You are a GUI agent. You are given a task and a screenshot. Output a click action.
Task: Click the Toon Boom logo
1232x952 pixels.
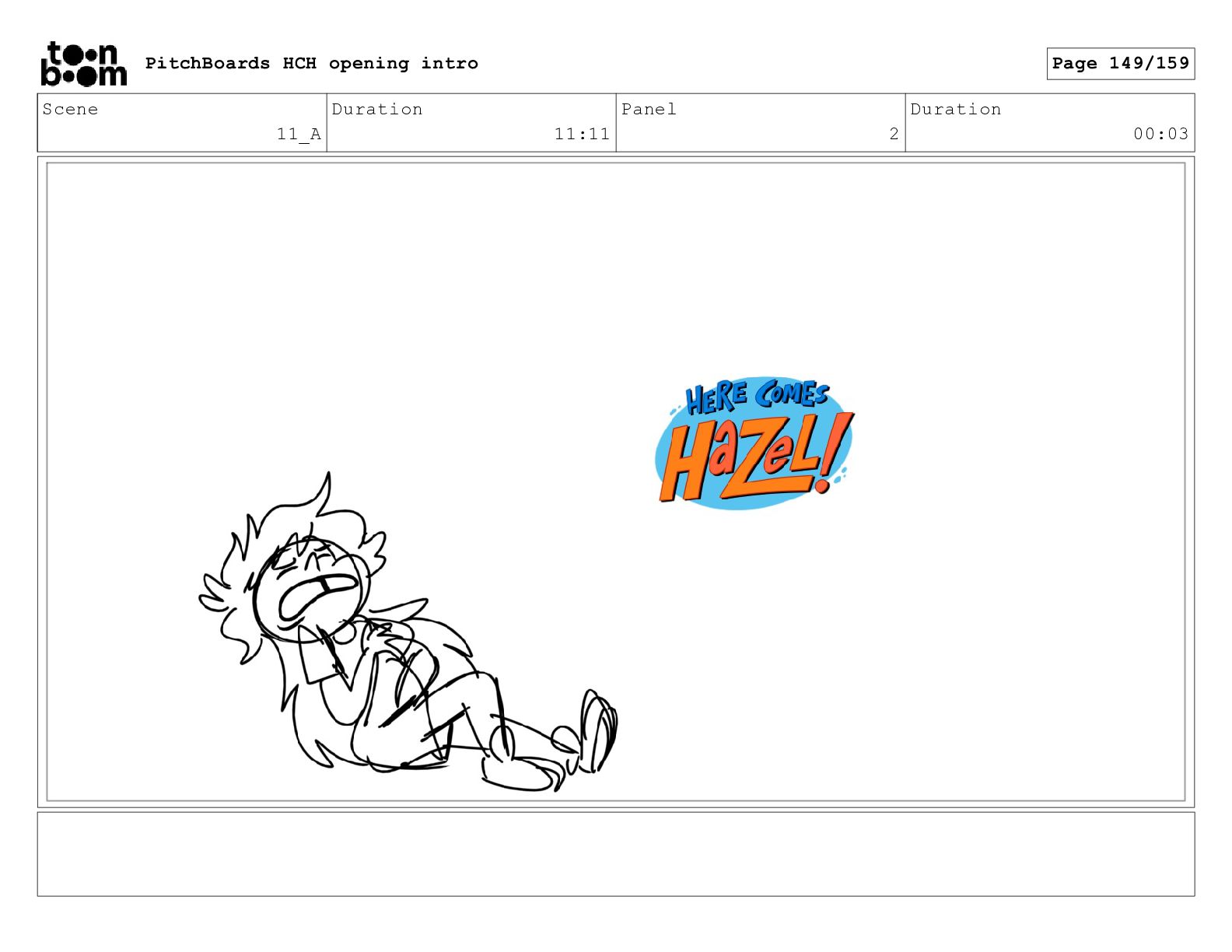coord(83,64)
